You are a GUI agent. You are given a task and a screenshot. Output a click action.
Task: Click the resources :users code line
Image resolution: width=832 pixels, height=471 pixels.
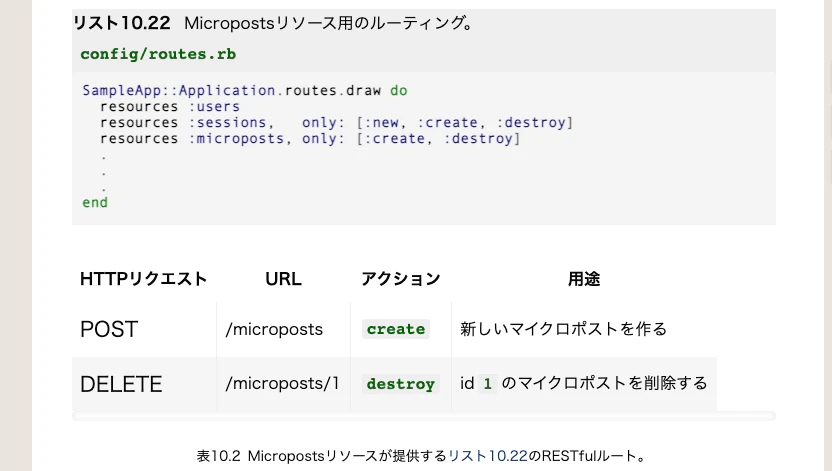pyautogui.click(x=170, y=107)
